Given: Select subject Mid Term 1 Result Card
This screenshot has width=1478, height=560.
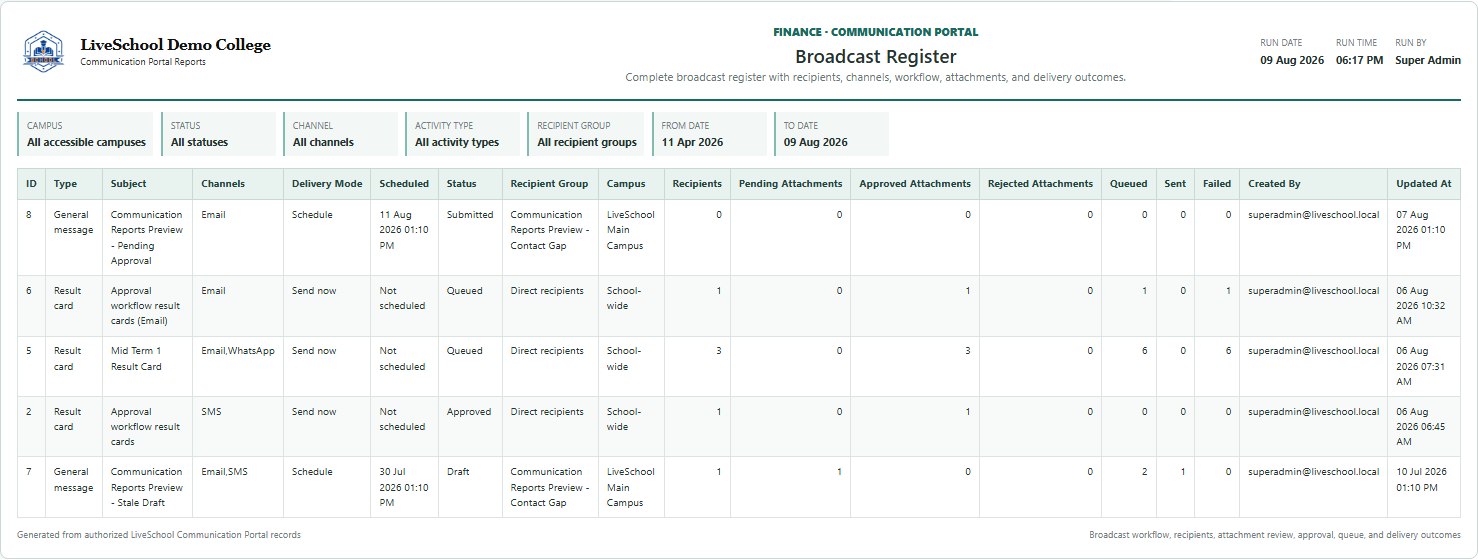Looking at the screenshot, I should (136, 359).
